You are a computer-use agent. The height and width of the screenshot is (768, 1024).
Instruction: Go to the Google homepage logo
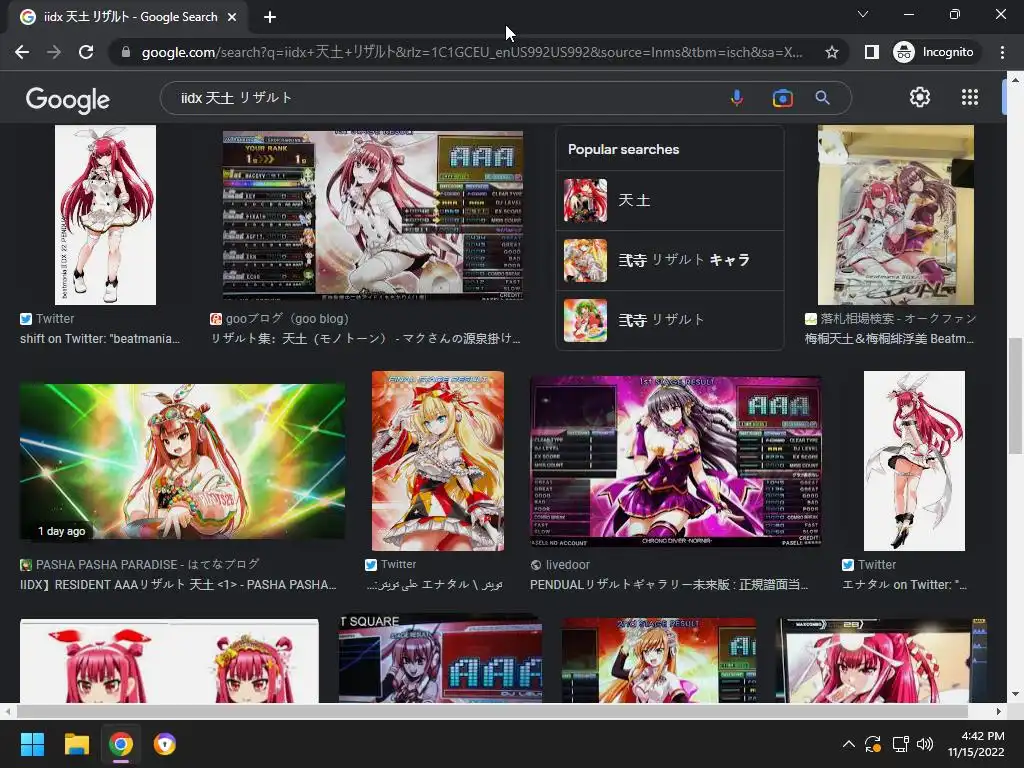68,99
